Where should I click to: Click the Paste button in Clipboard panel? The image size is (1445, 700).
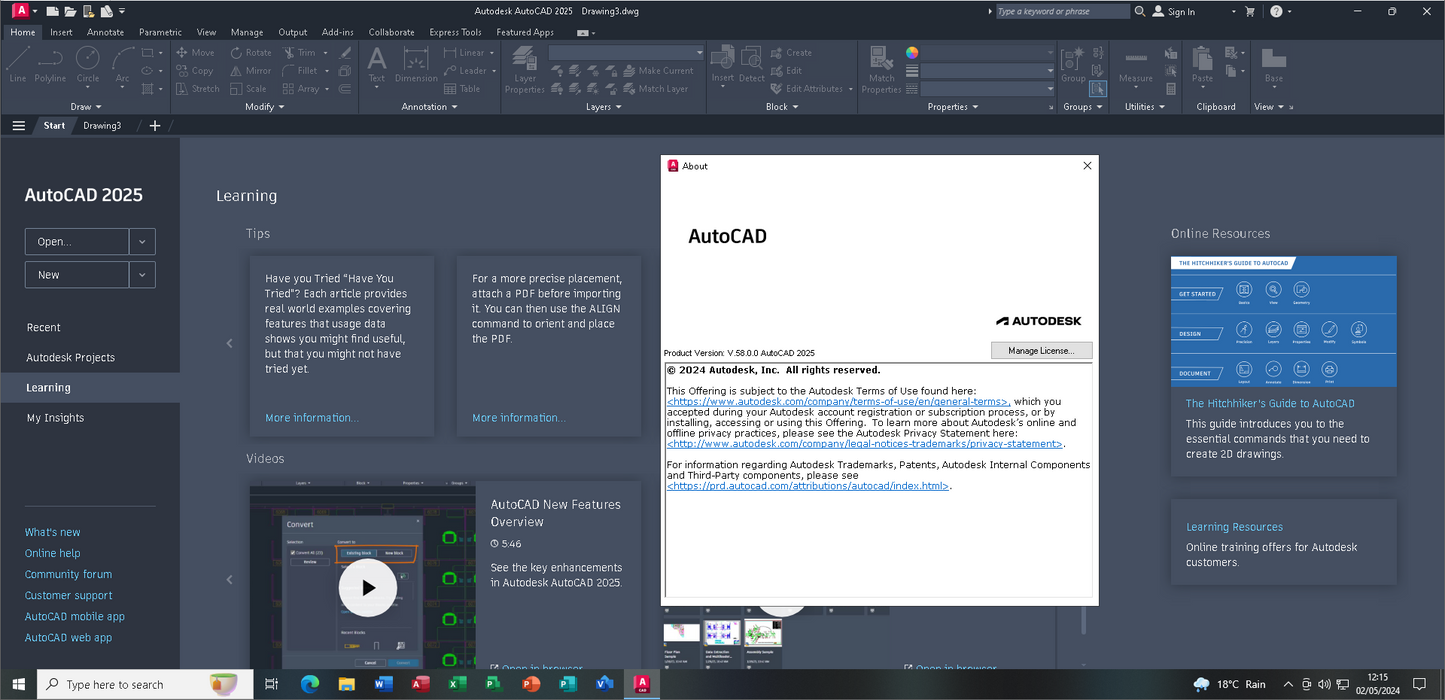coord(1202,65)
